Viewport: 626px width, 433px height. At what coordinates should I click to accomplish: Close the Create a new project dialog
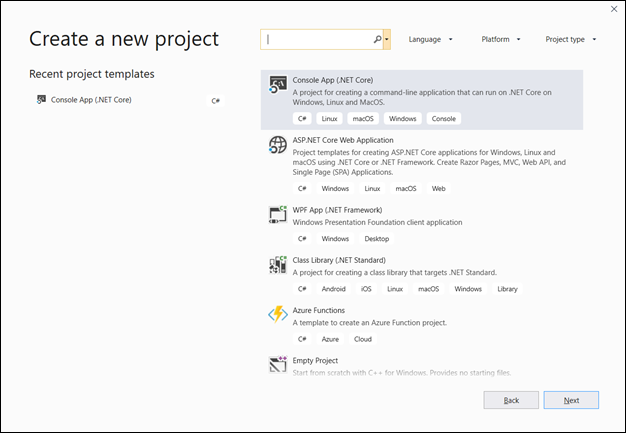pos(612,9)
